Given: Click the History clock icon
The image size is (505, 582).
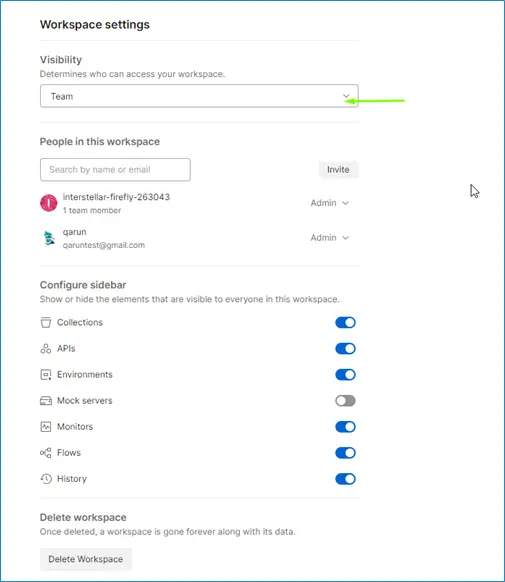Looking at the screenshot, I should click(46, 479).
